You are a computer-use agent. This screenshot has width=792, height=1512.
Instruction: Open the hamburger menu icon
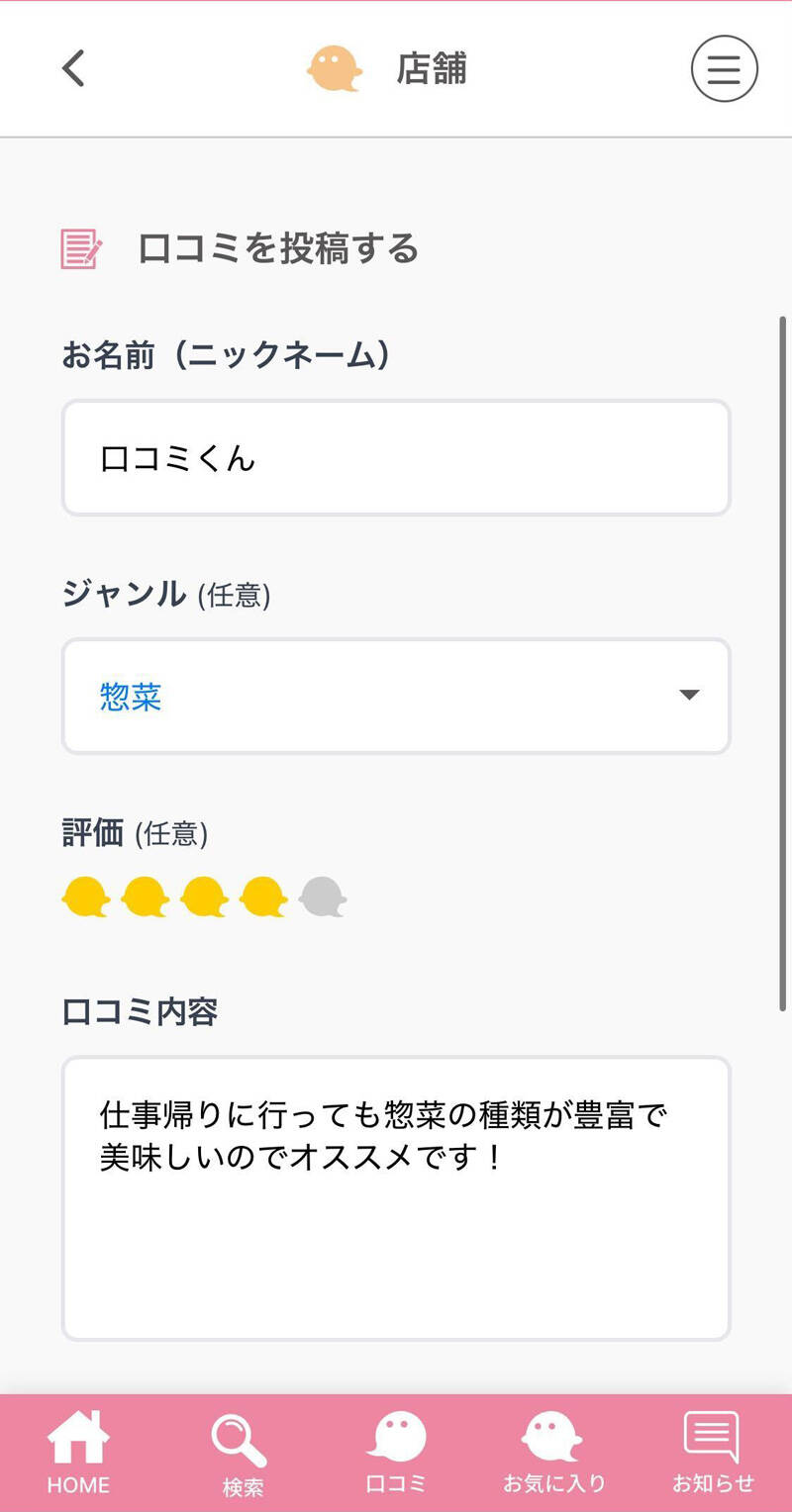click(x=724, y=69)
